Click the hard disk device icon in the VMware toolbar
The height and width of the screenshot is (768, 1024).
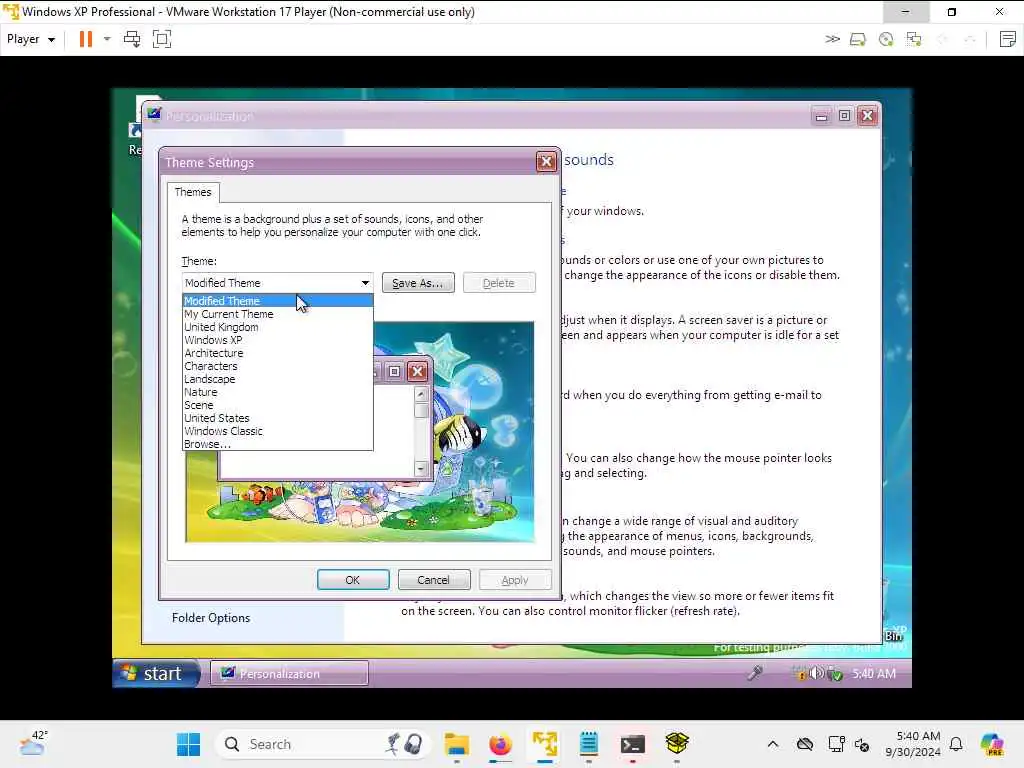(857, 40)
